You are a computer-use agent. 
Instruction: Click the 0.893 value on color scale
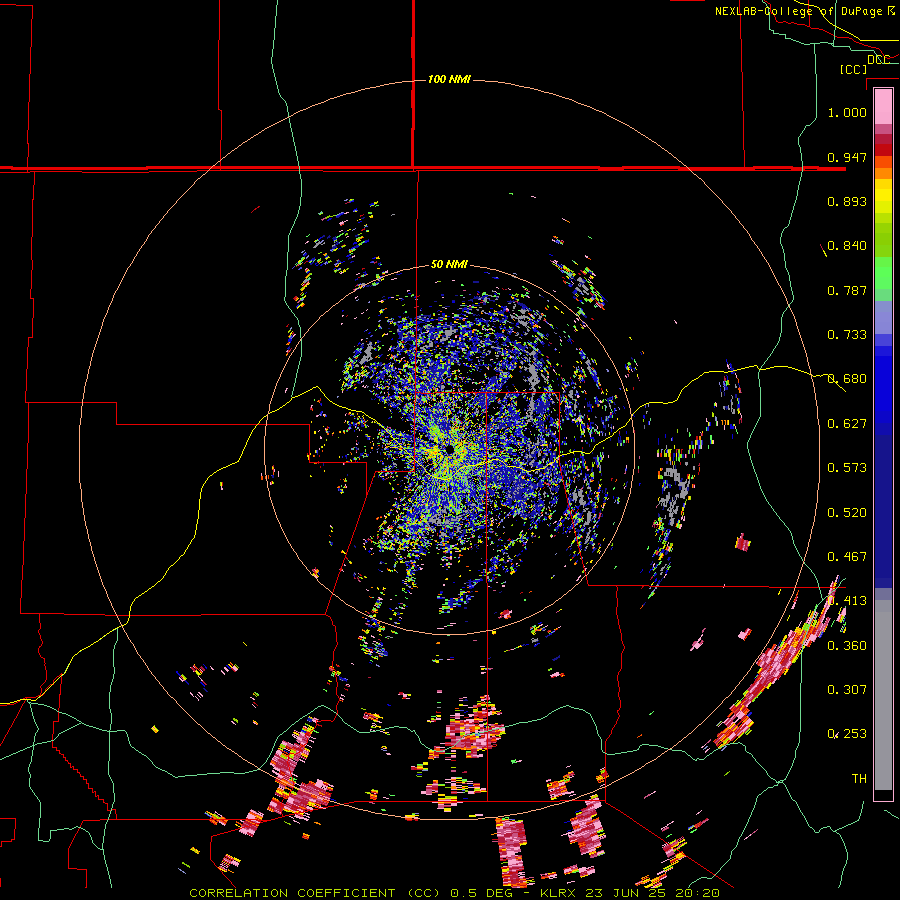(847, 201)
